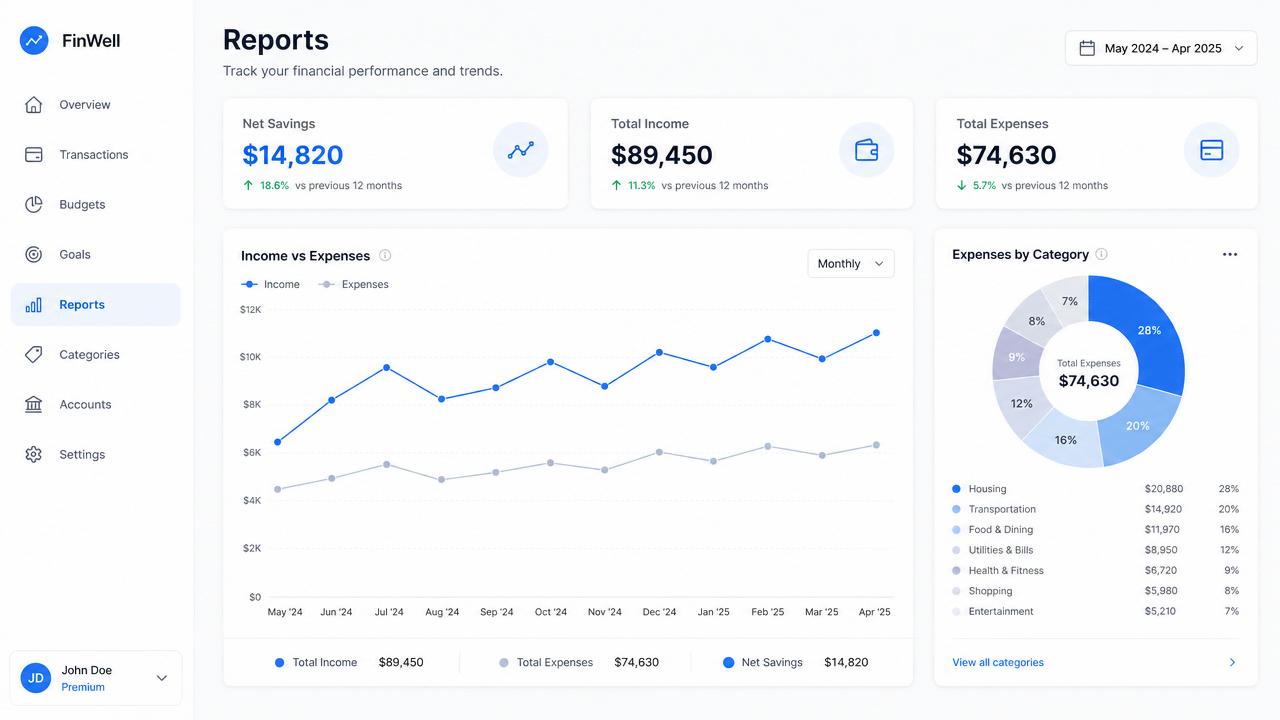Toggle the Income series in chart legend
The width and height of the screenshot is (1280, 720).
[x=271, y=284]
